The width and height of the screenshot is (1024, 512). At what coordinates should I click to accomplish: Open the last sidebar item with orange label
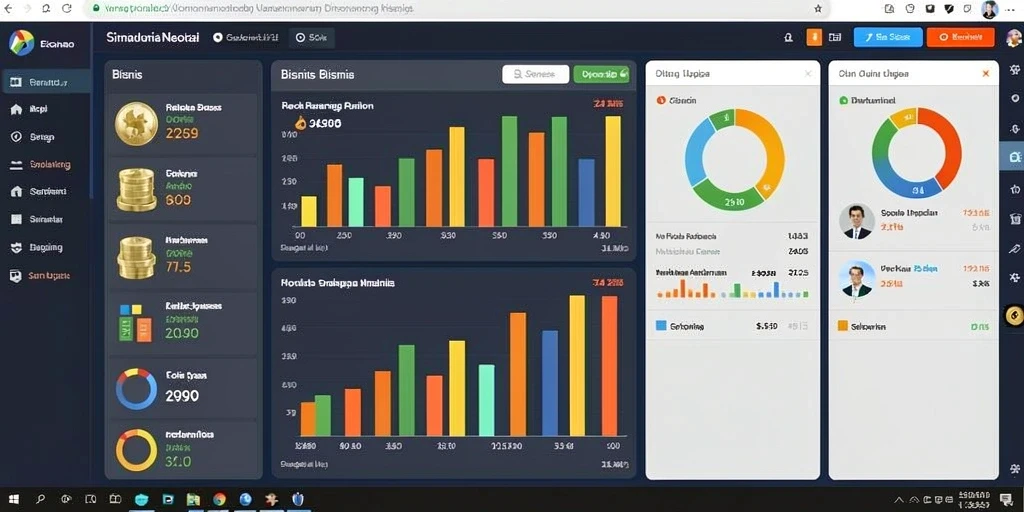click(45, 276)
